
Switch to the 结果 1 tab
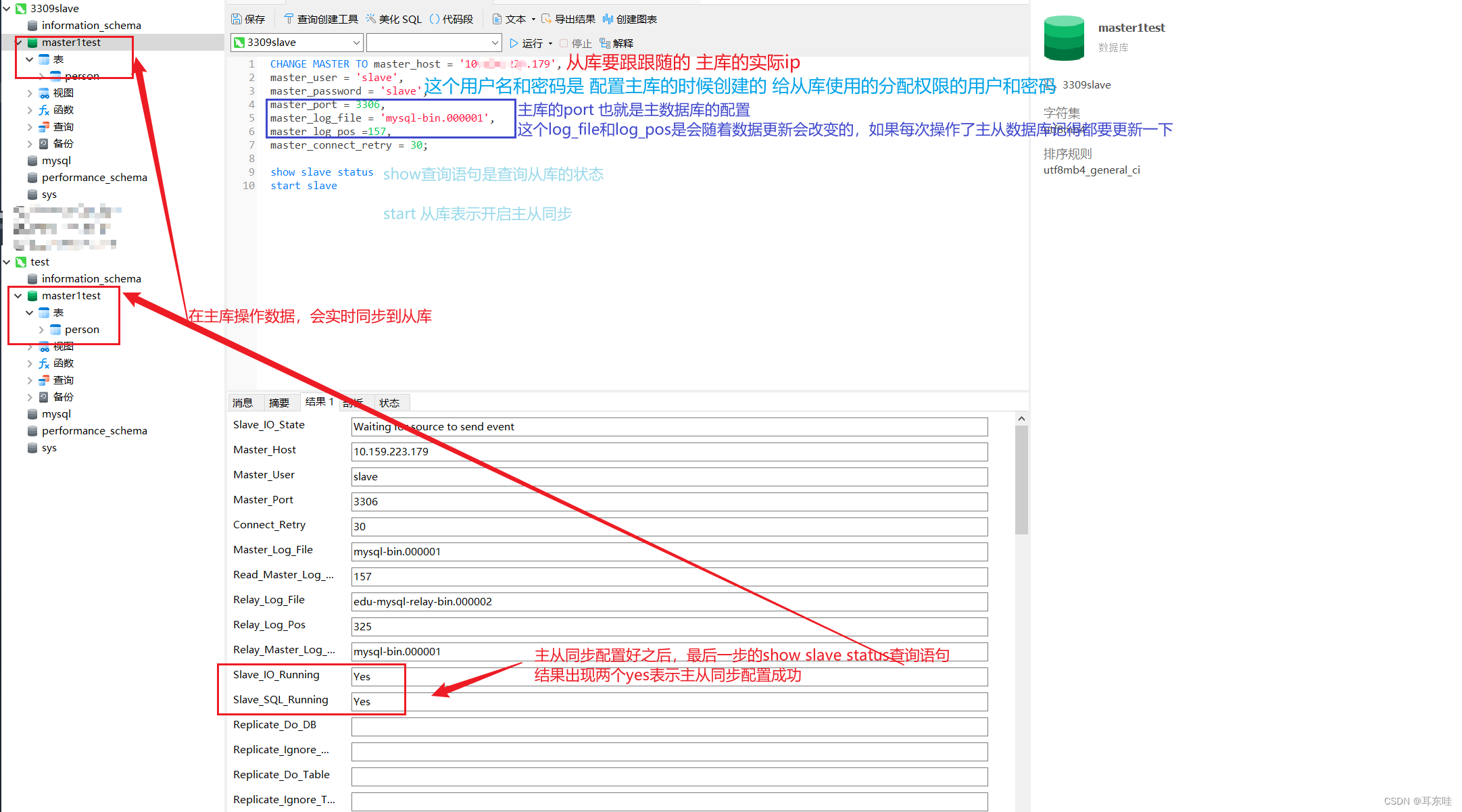click(x=319, y=402)
